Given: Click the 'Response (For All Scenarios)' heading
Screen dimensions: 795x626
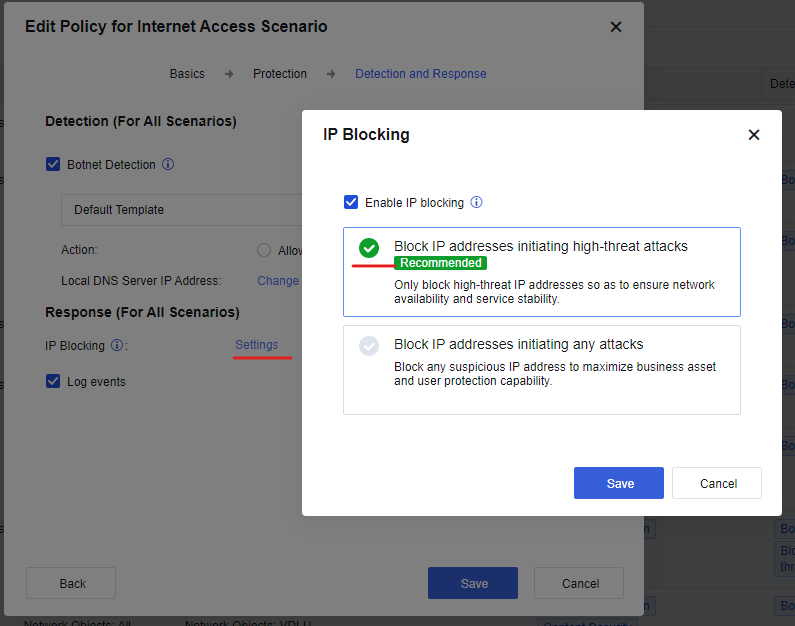Looking at the screenshot, I should pos(142,312).
